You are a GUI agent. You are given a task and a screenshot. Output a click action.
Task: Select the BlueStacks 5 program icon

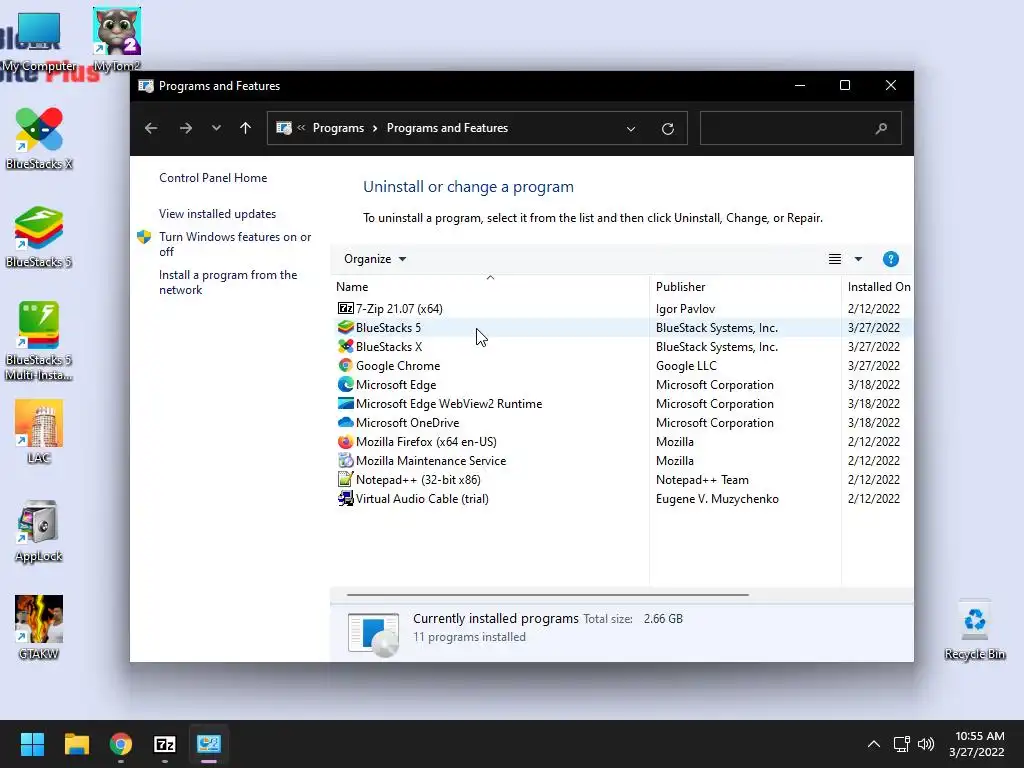pyautogui.click(x=345, y=327)
